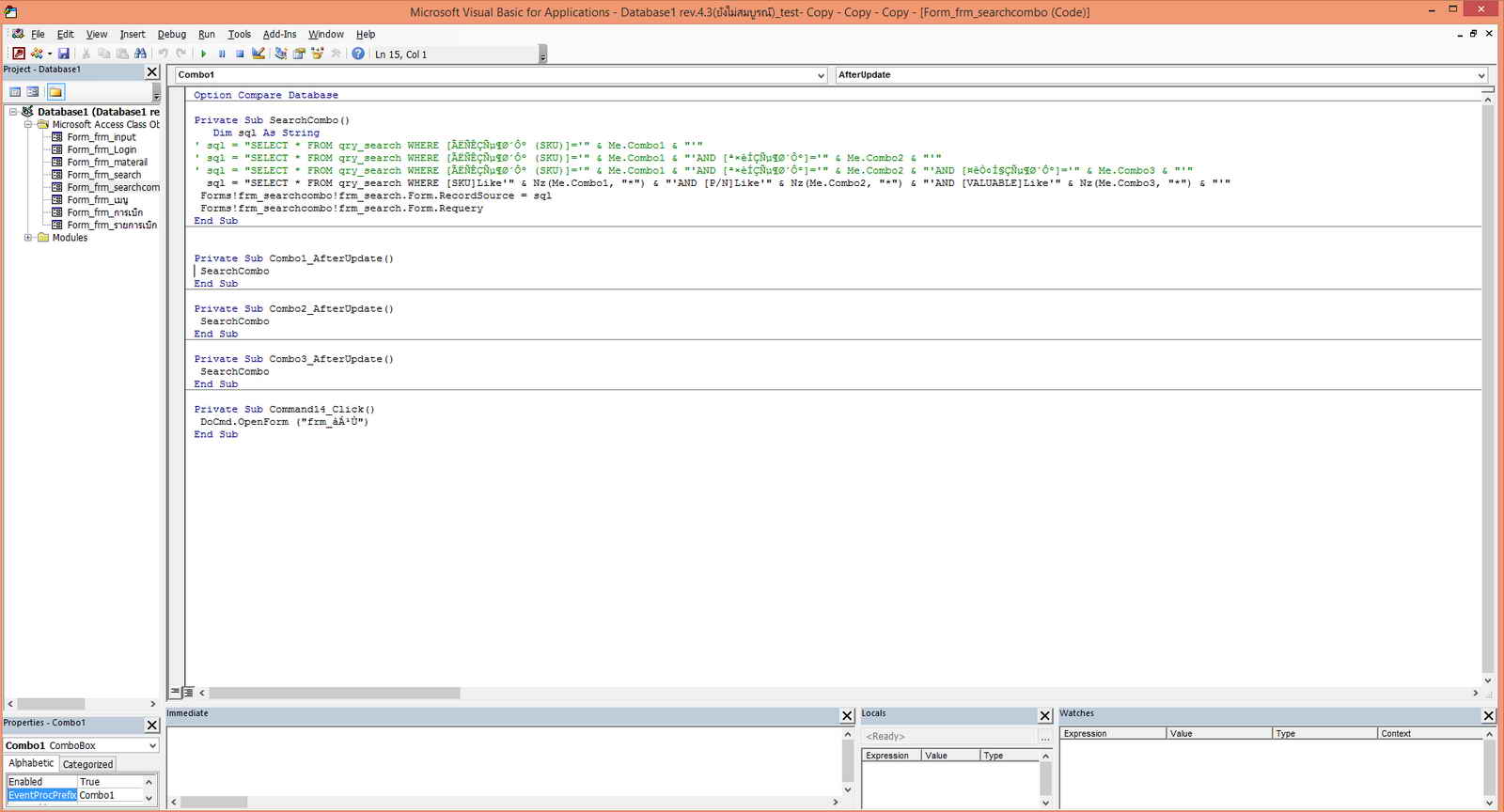This screenshot has height=812, width=1504.
Task: Toggle Design Mode icon
Action: tap(258, 54)
